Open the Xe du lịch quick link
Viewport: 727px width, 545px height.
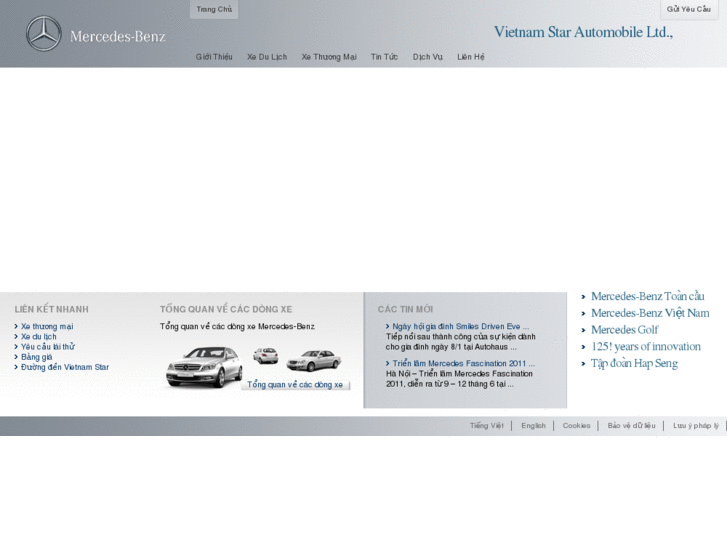38,337
